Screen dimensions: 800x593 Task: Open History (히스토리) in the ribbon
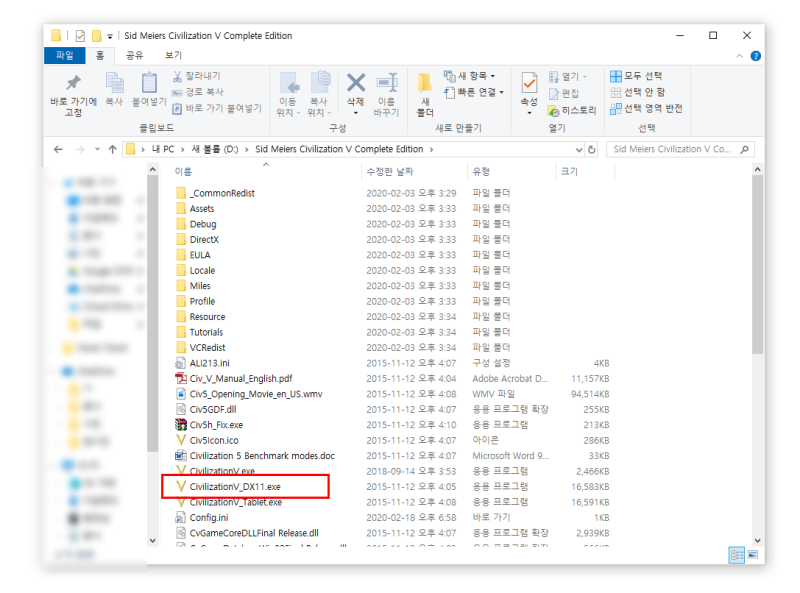[571, 110]
